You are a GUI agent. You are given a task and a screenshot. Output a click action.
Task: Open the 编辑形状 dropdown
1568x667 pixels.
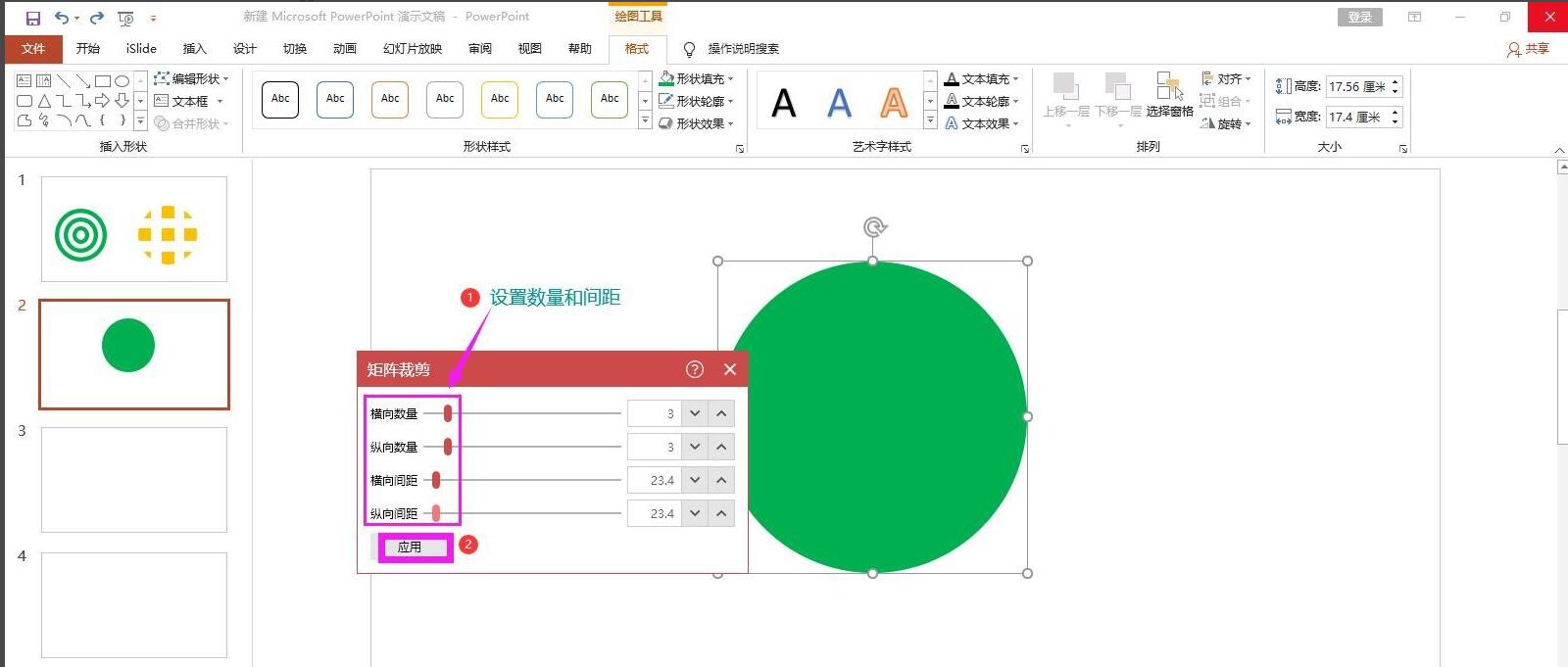pyautogui.click(x=191, y=78)
